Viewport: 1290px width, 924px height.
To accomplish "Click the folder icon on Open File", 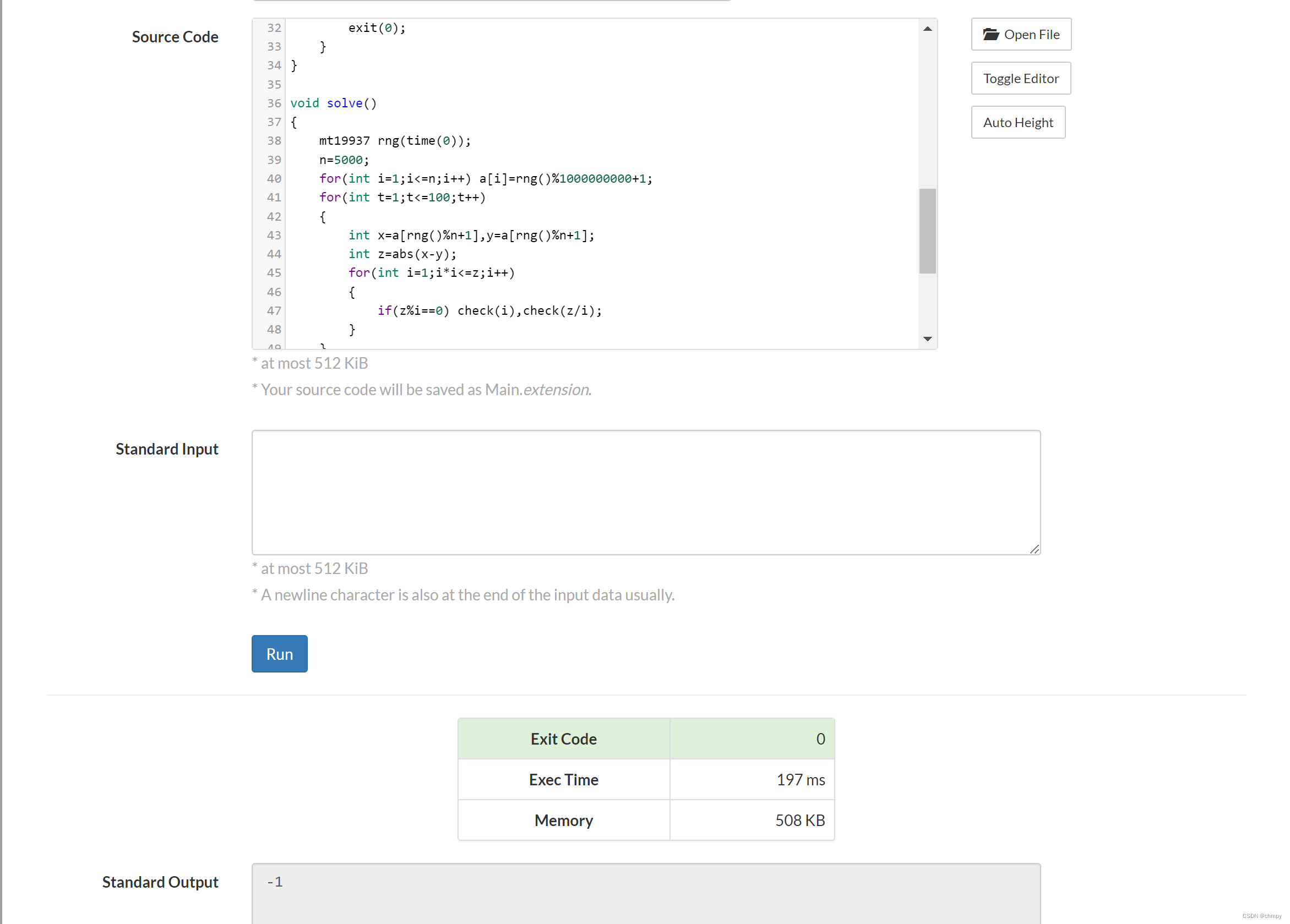I will tap(991, 34).
